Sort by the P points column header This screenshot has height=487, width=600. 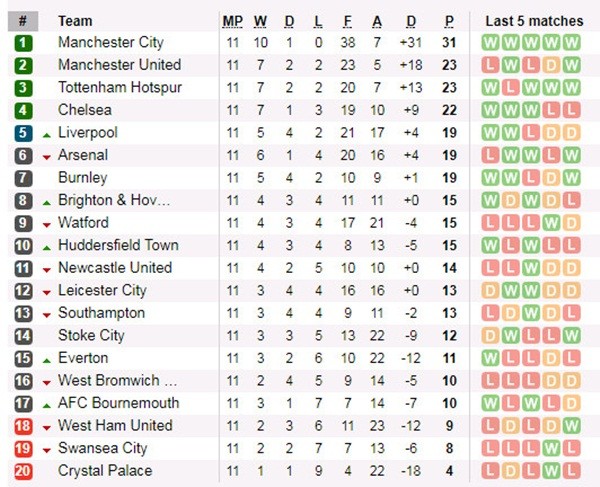click(x=449, y=21)
